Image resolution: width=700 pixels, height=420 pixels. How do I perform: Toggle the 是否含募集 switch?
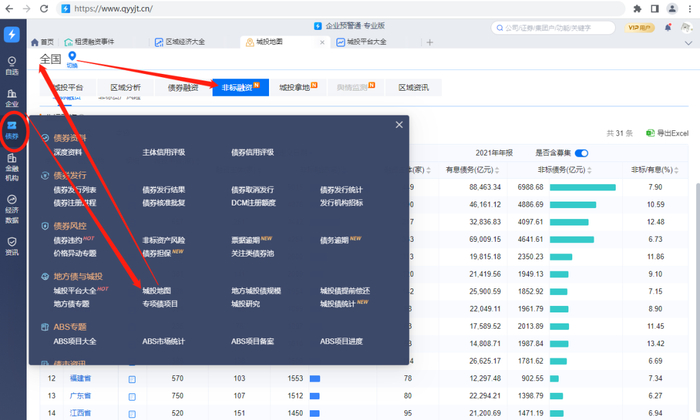[x=581, y=153]
